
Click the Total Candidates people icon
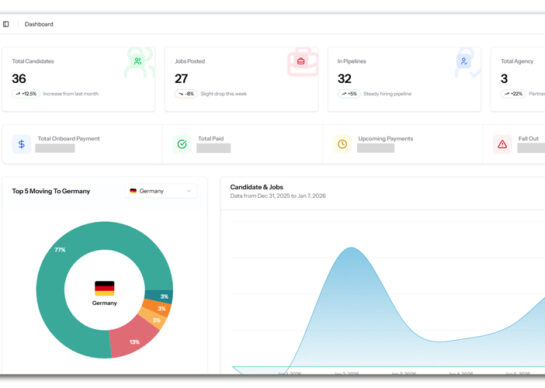coord(138,61)
